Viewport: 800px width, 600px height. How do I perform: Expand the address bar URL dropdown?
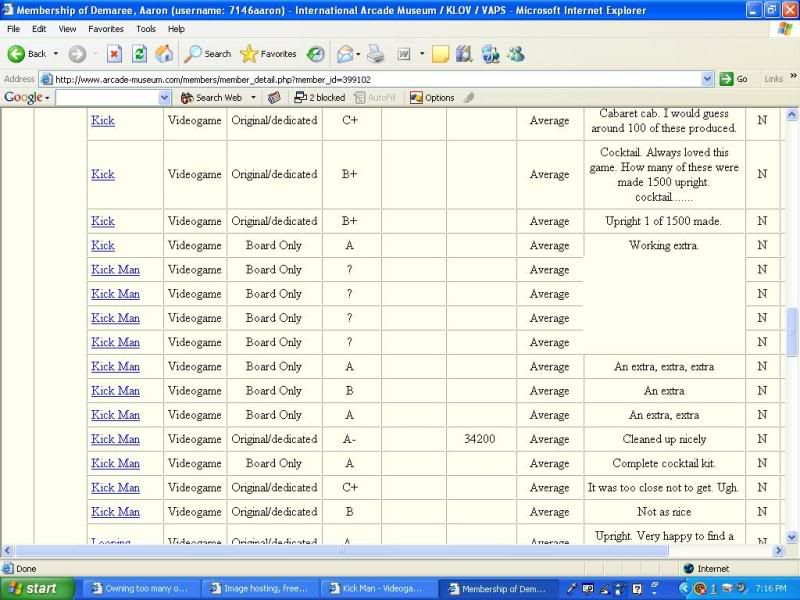[708, 79]
